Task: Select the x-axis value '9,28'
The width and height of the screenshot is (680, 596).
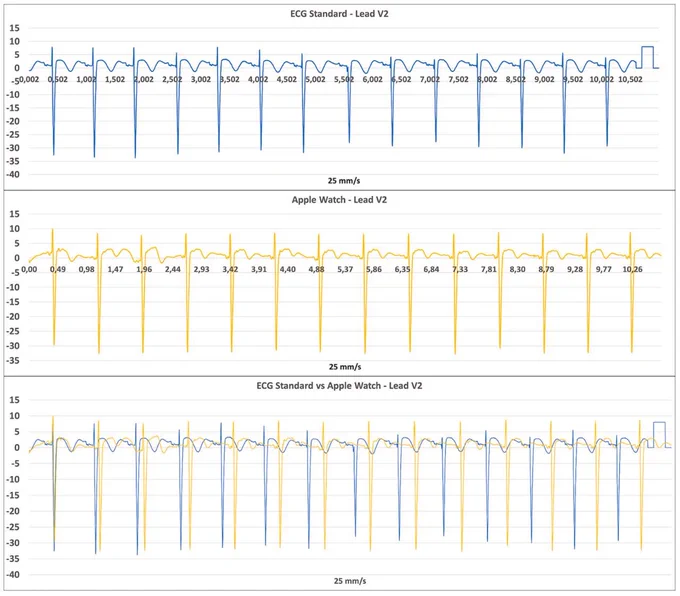Action: [575, 269]
